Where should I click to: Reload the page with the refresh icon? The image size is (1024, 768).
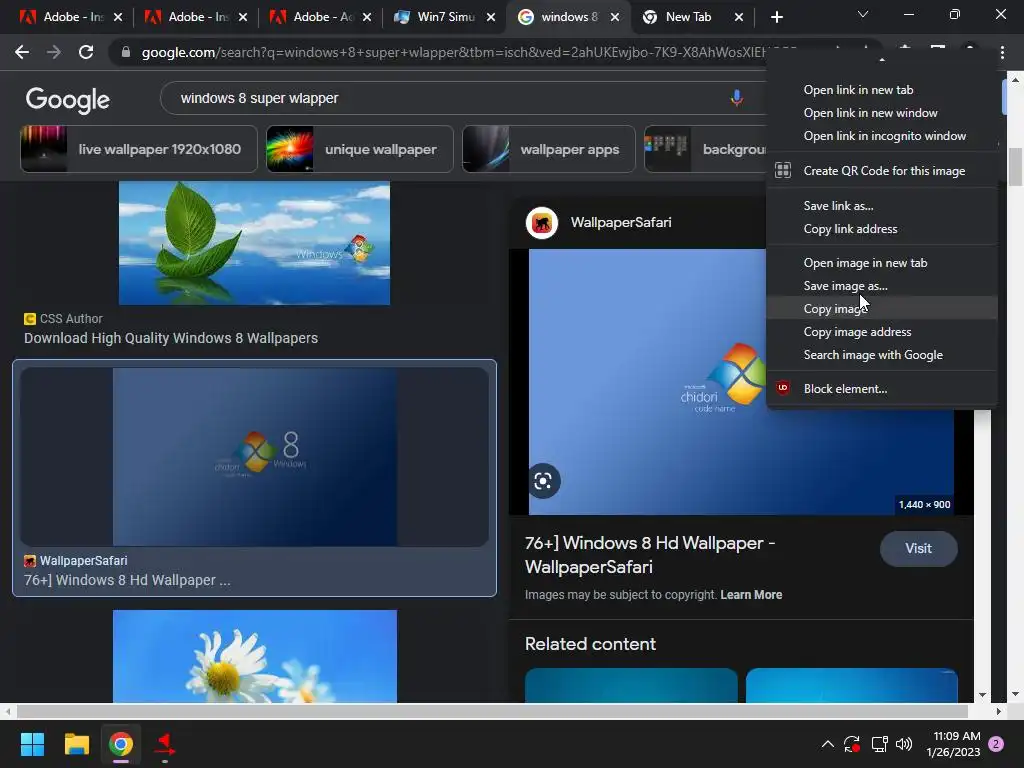[x=86, y=52]
